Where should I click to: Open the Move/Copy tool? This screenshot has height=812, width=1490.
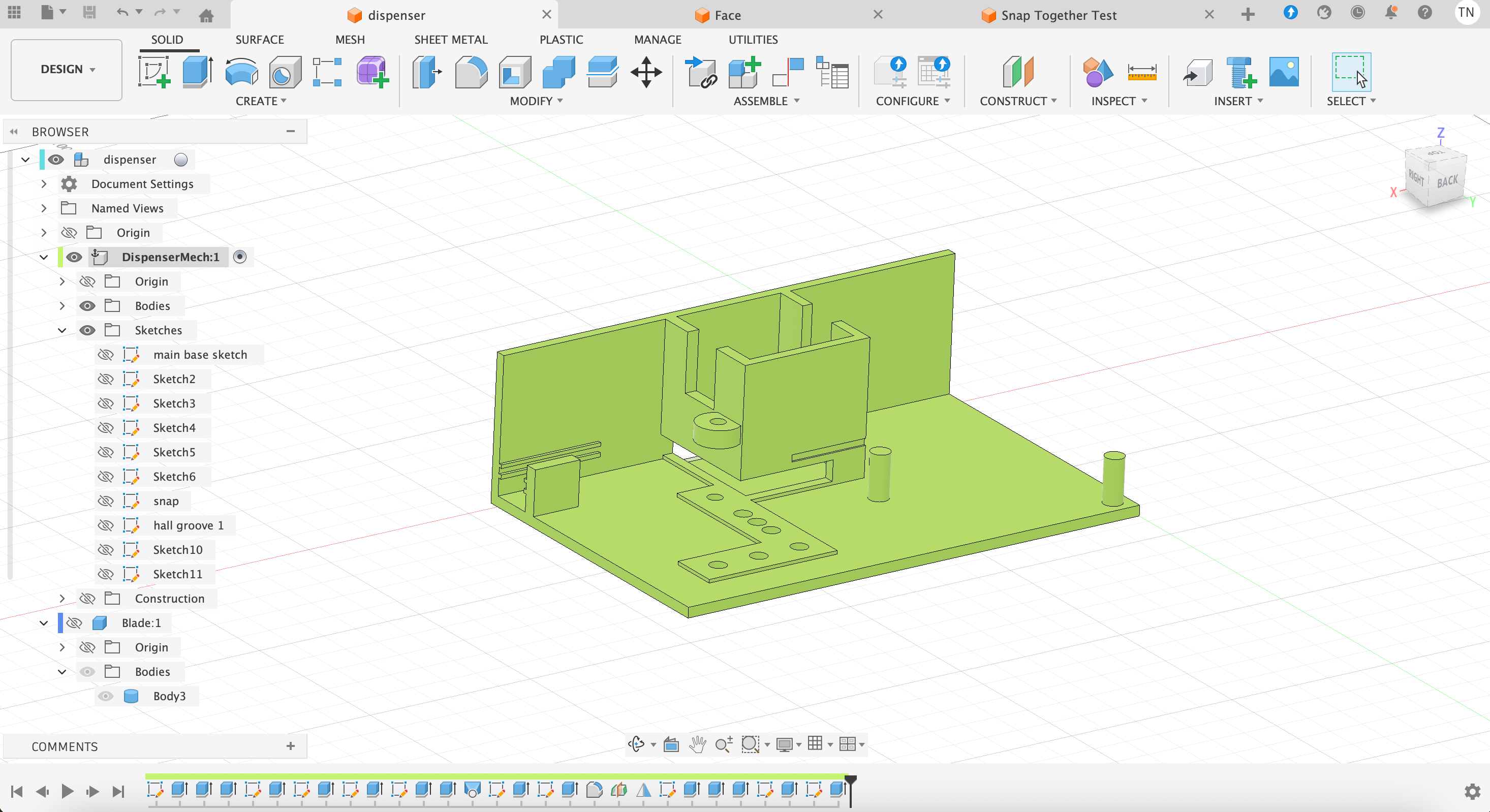[645, 72]
